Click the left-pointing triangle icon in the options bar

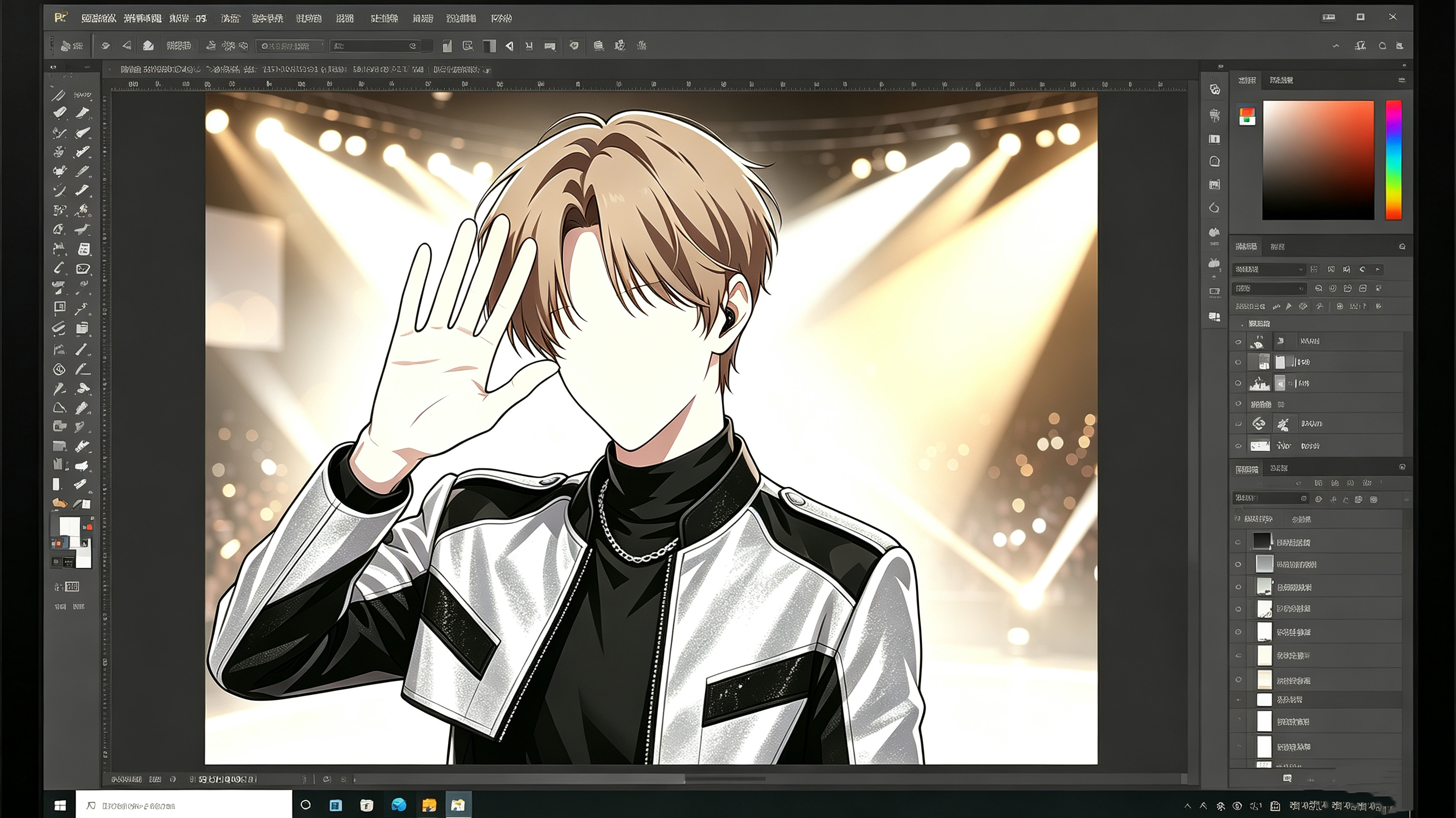(x=509, y=46)
